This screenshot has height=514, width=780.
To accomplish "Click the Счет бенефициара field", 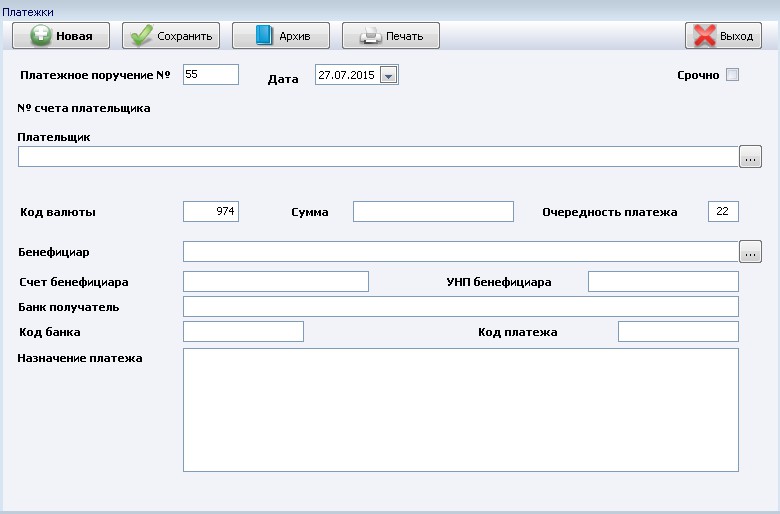I will point(276,282).
